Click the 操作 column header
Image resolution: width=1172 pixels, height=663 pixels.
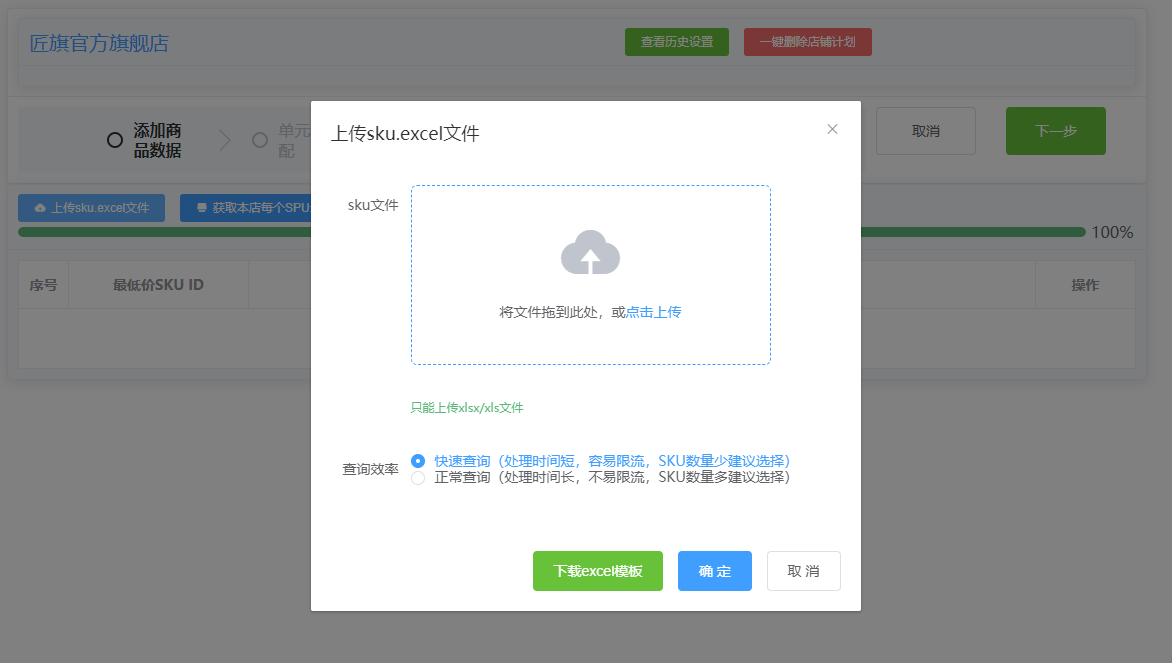click(1085, 285)
